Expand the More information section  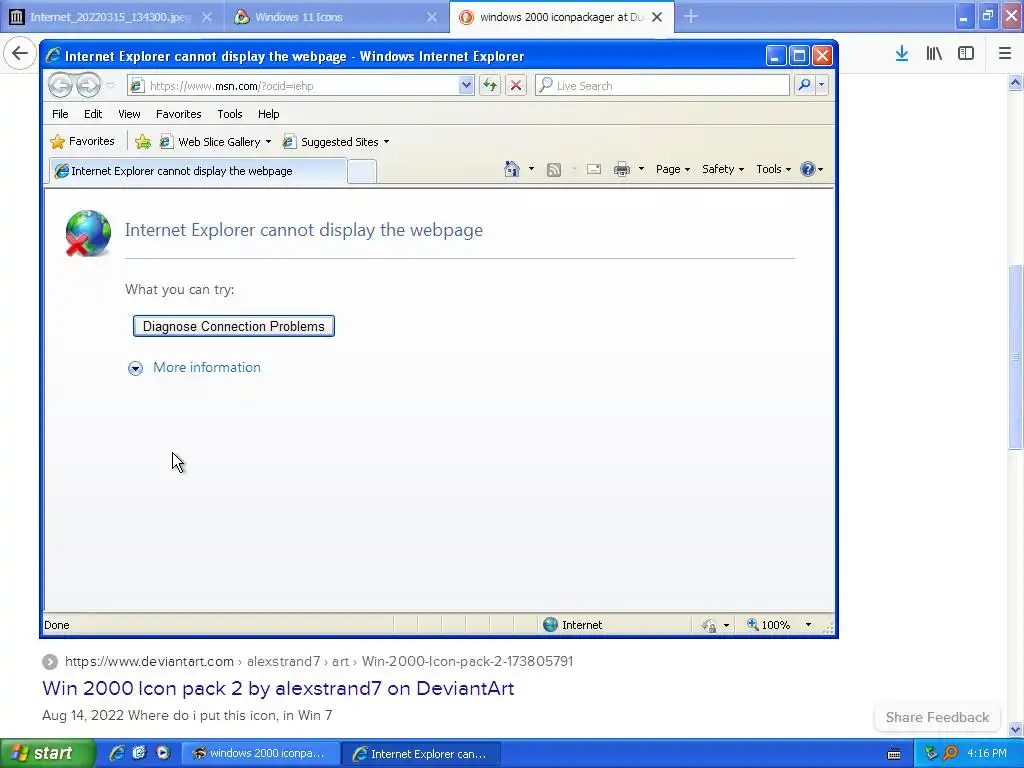pyautogui.click(x=135, y=368)
